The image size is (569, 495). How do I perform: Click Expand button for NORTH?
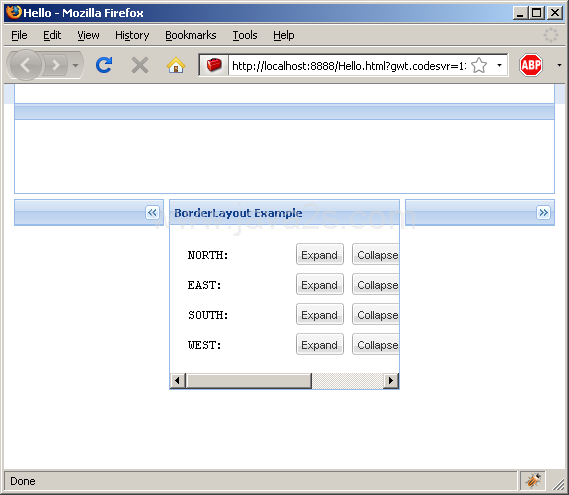tap(320, 255)
